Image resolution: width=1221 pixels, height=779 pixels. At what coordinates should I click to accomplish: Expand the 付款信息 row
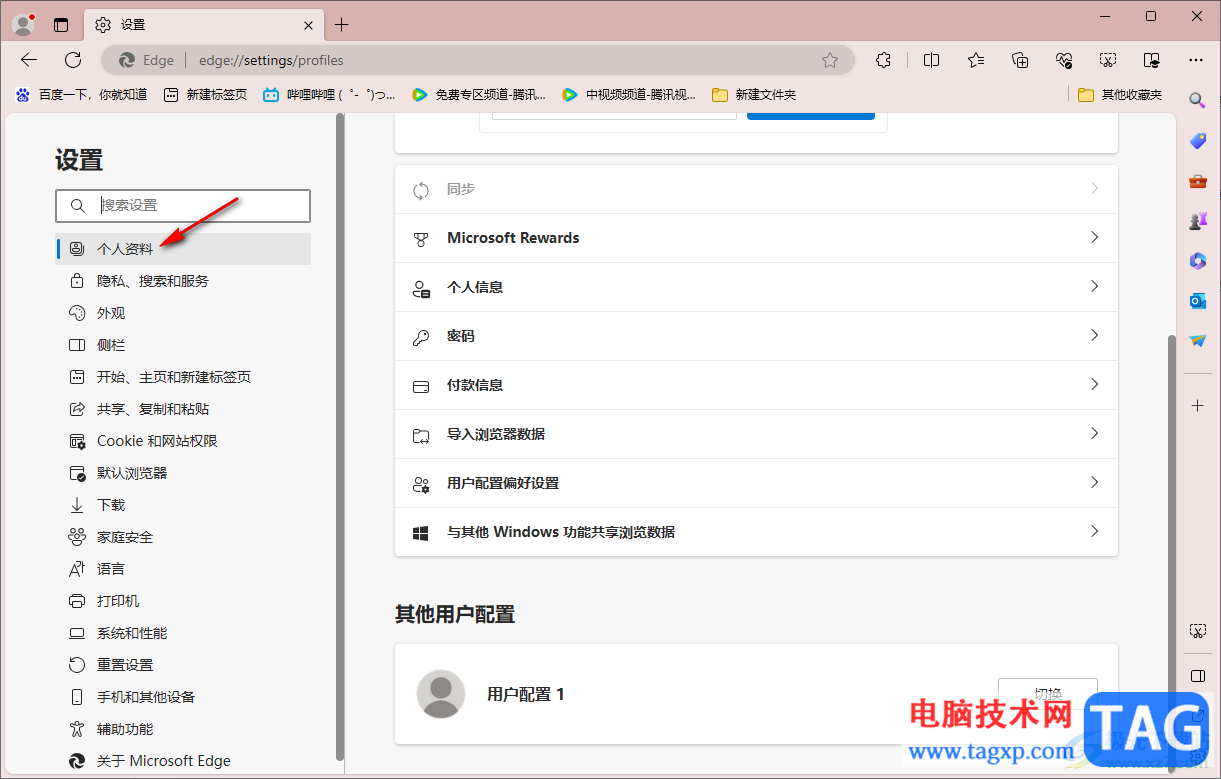coord(756,385)
